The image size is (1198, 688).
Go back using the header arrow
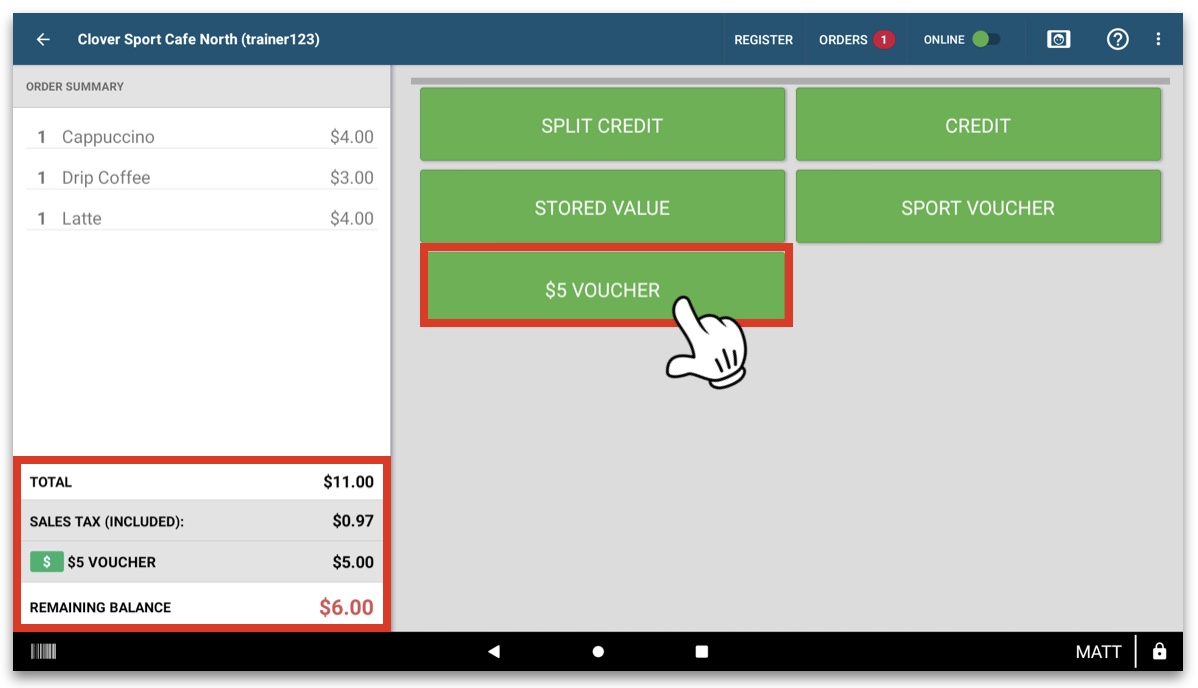point(44,39)
